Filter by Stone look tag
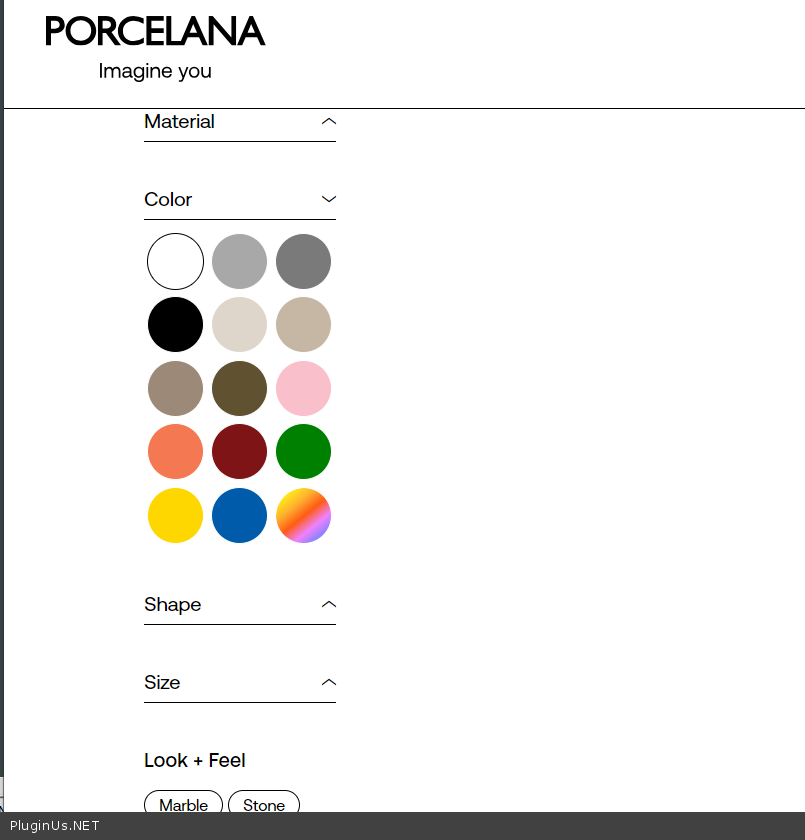 (264, 804)
